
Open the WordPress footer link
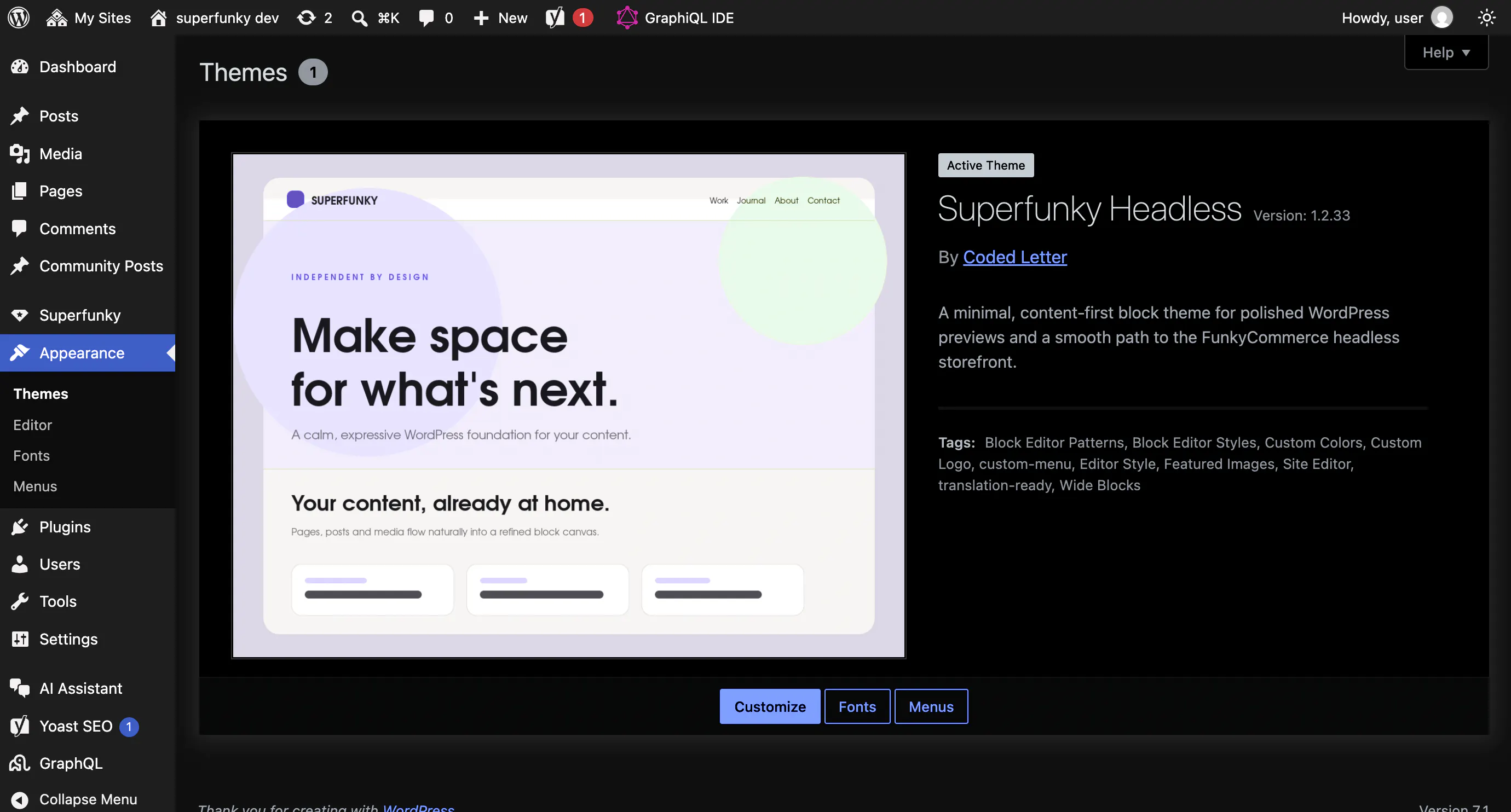tap(418, 807)
